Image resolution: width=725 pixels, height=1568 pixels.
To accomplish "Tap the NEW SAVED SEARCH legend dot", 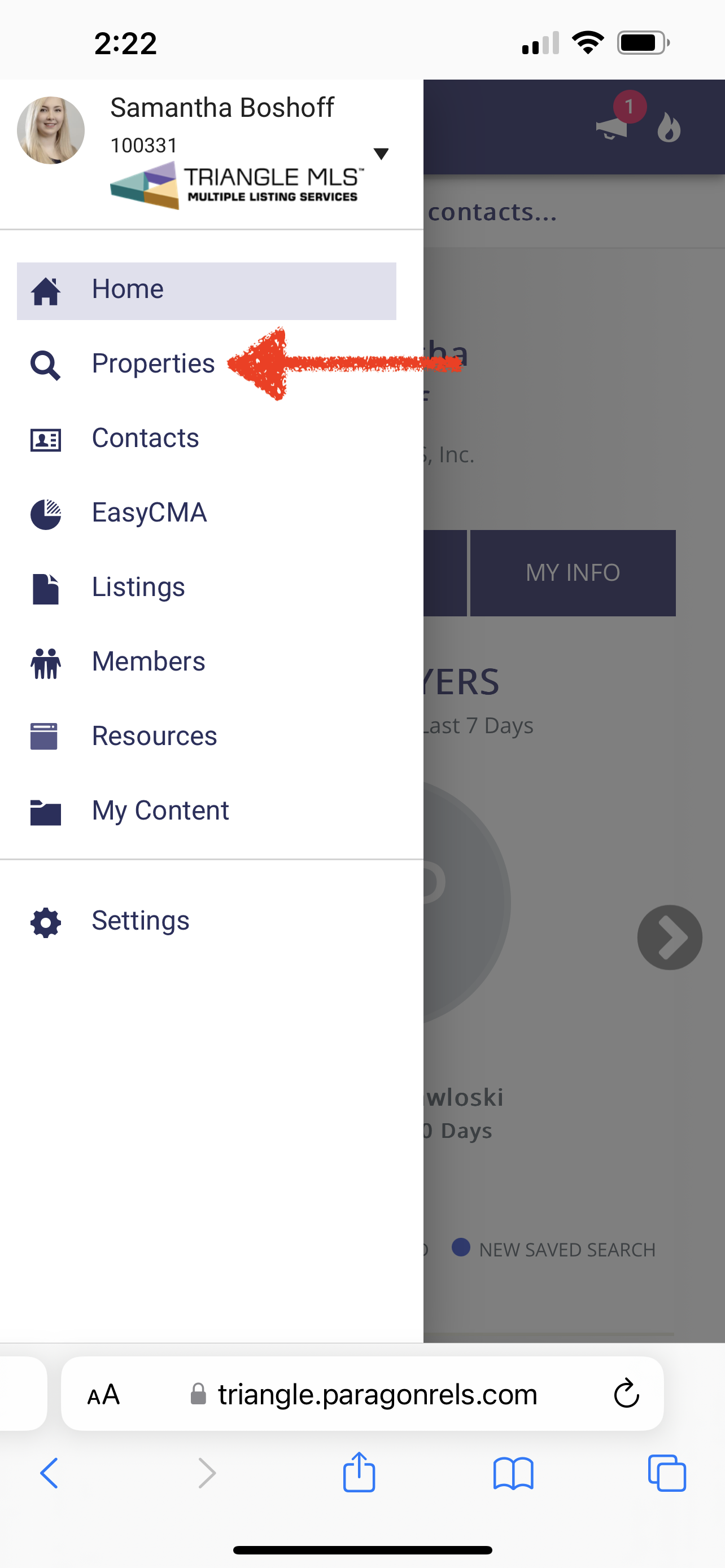I will (x=461, y=1247).
